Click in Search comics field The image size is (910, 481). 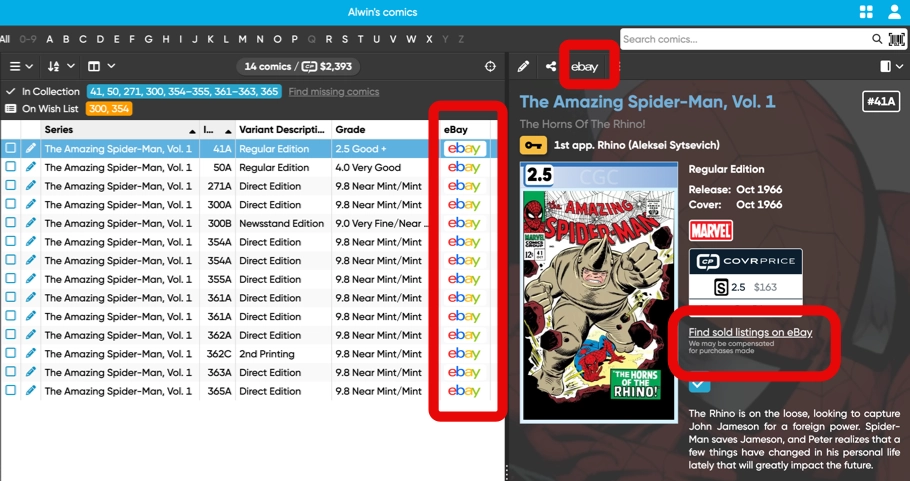[746, 39]
